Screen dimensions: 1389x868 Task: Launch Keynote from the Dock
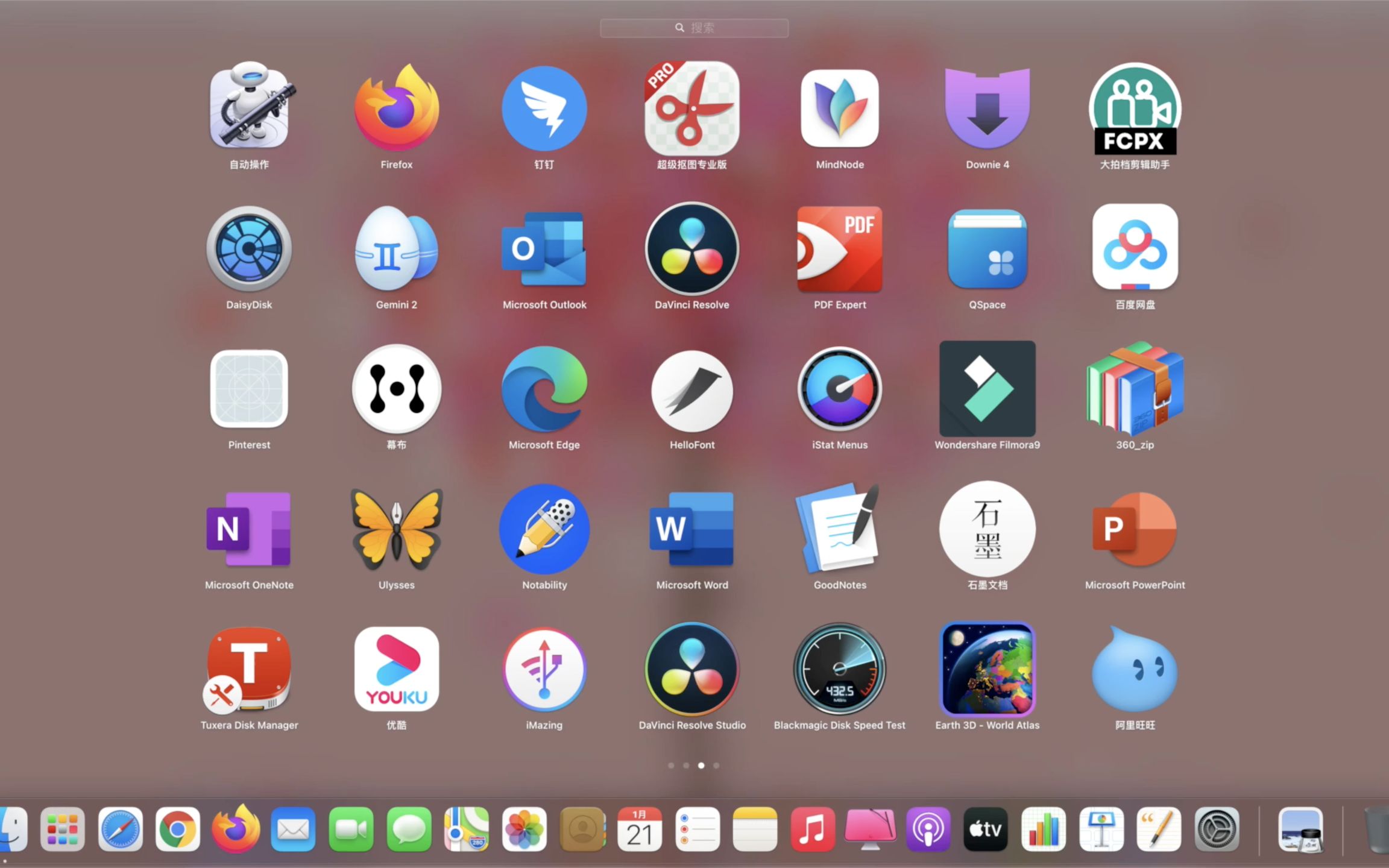tap(1101, 829)
